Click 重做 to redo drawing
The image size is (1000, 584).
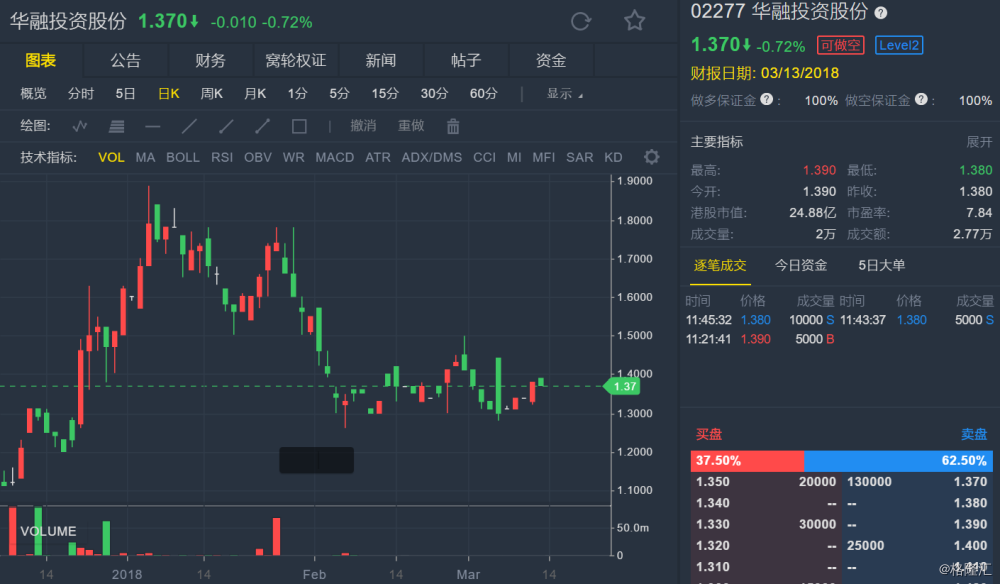(411, 126)
